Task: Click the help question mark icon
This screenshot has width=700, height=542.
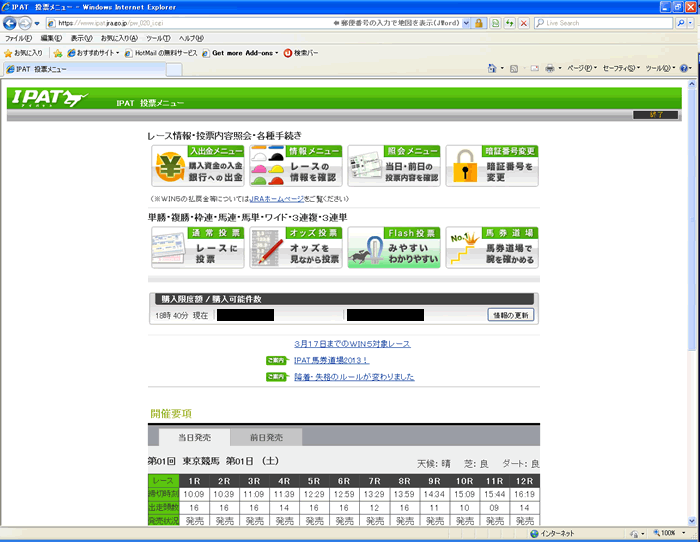Action: click(x=684, y=68)
